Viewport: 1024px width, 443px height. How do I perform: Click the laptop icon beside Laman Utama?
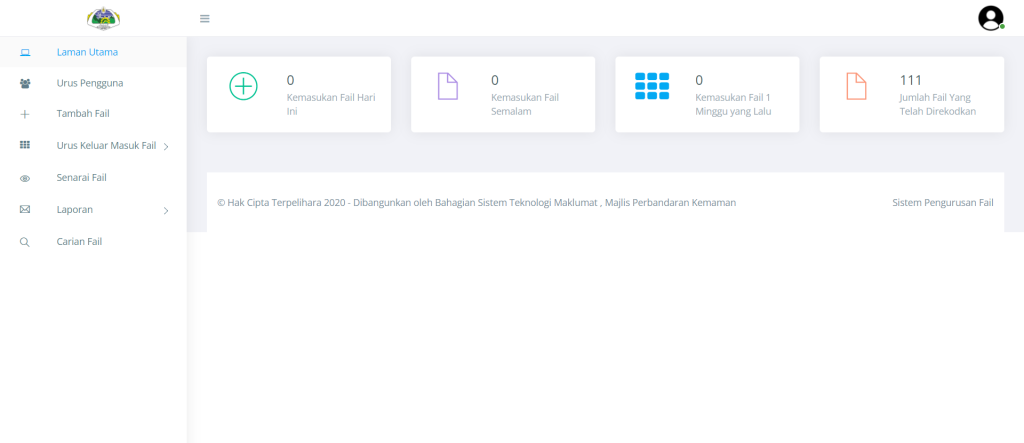[25, 52]
